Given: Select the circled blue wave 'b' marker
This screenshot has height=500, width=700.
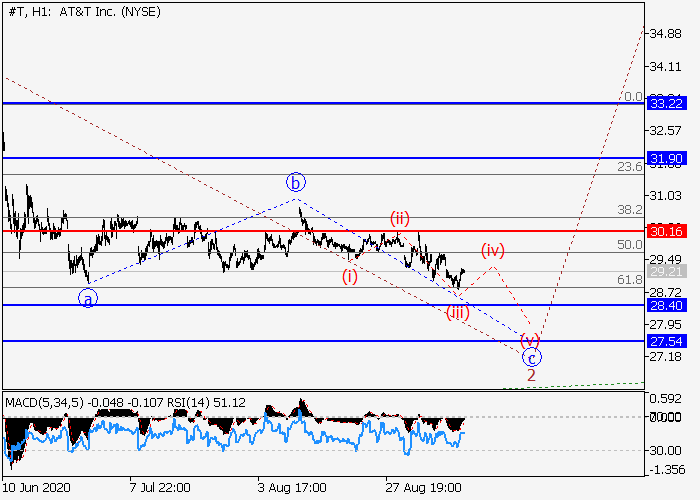Looking at the screenshot, I should coord(296,182).
